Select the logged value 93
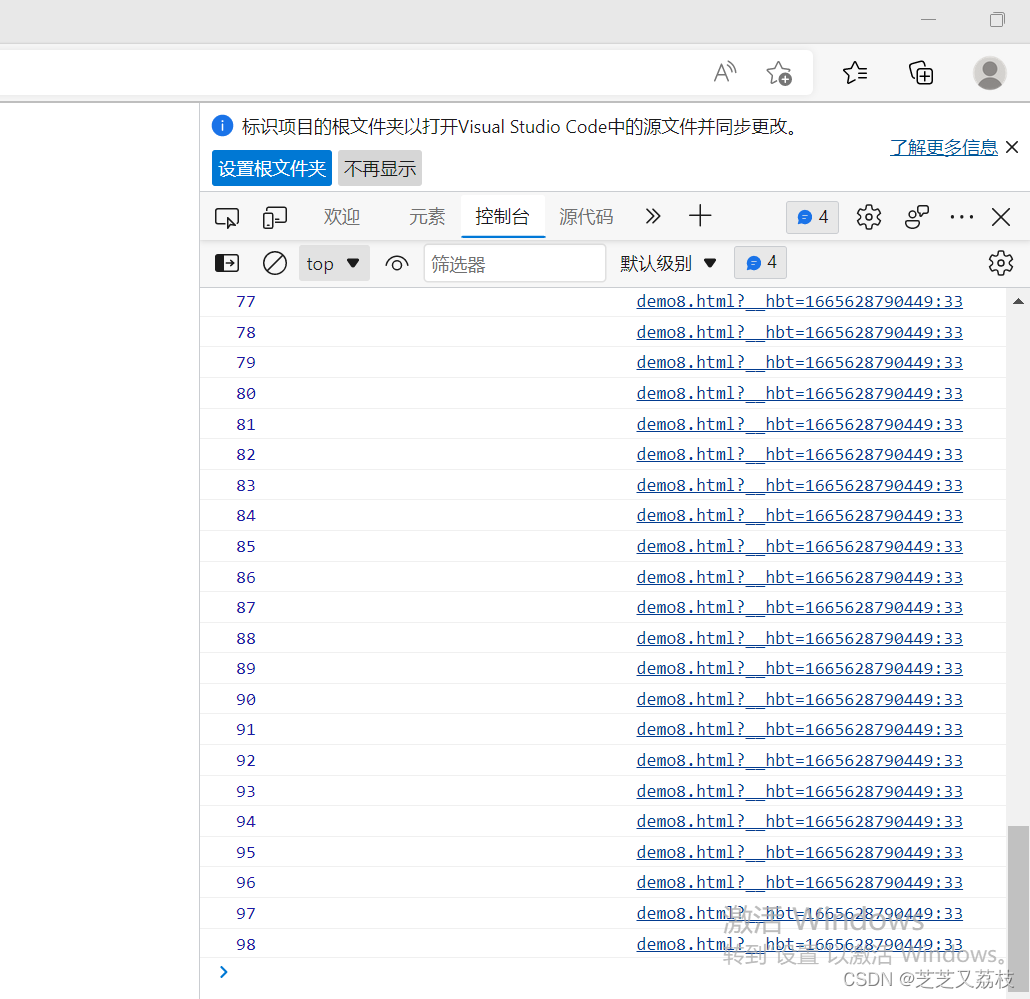1030x999 pixels. [x=246, y=791]
